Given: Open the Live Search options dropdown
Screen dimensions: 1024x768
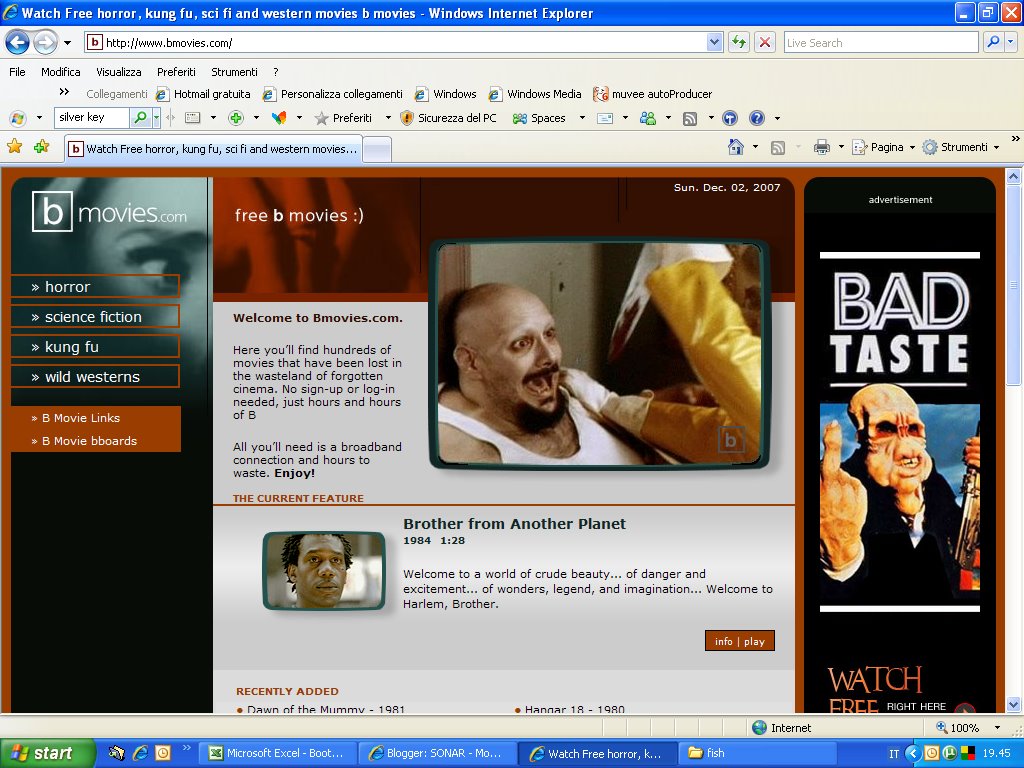Looking at the screenshot, I should 1011,42.
